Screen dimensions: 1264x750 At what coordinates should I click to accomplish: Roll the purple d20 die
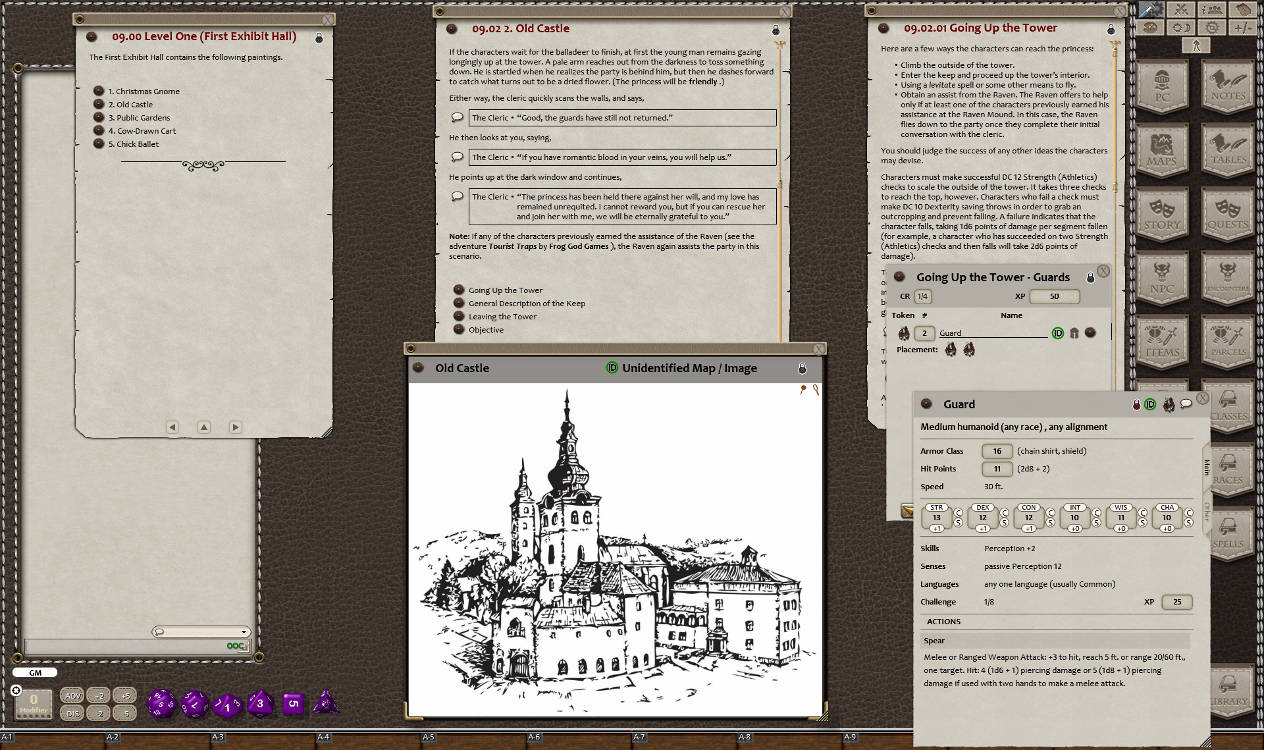tap(164, 703)
